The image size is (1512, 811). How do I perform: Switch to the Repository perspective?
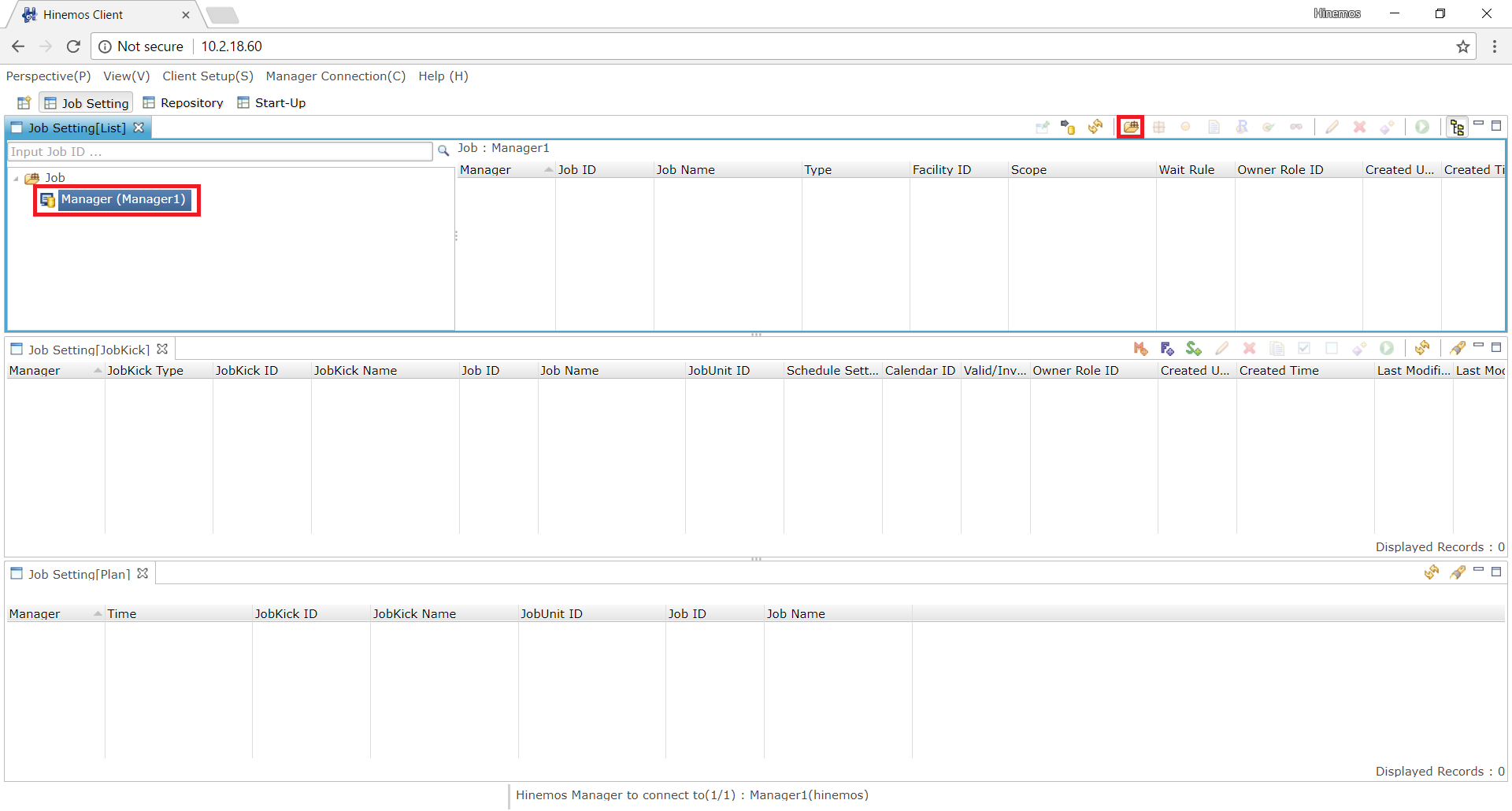tap(183, 103)
